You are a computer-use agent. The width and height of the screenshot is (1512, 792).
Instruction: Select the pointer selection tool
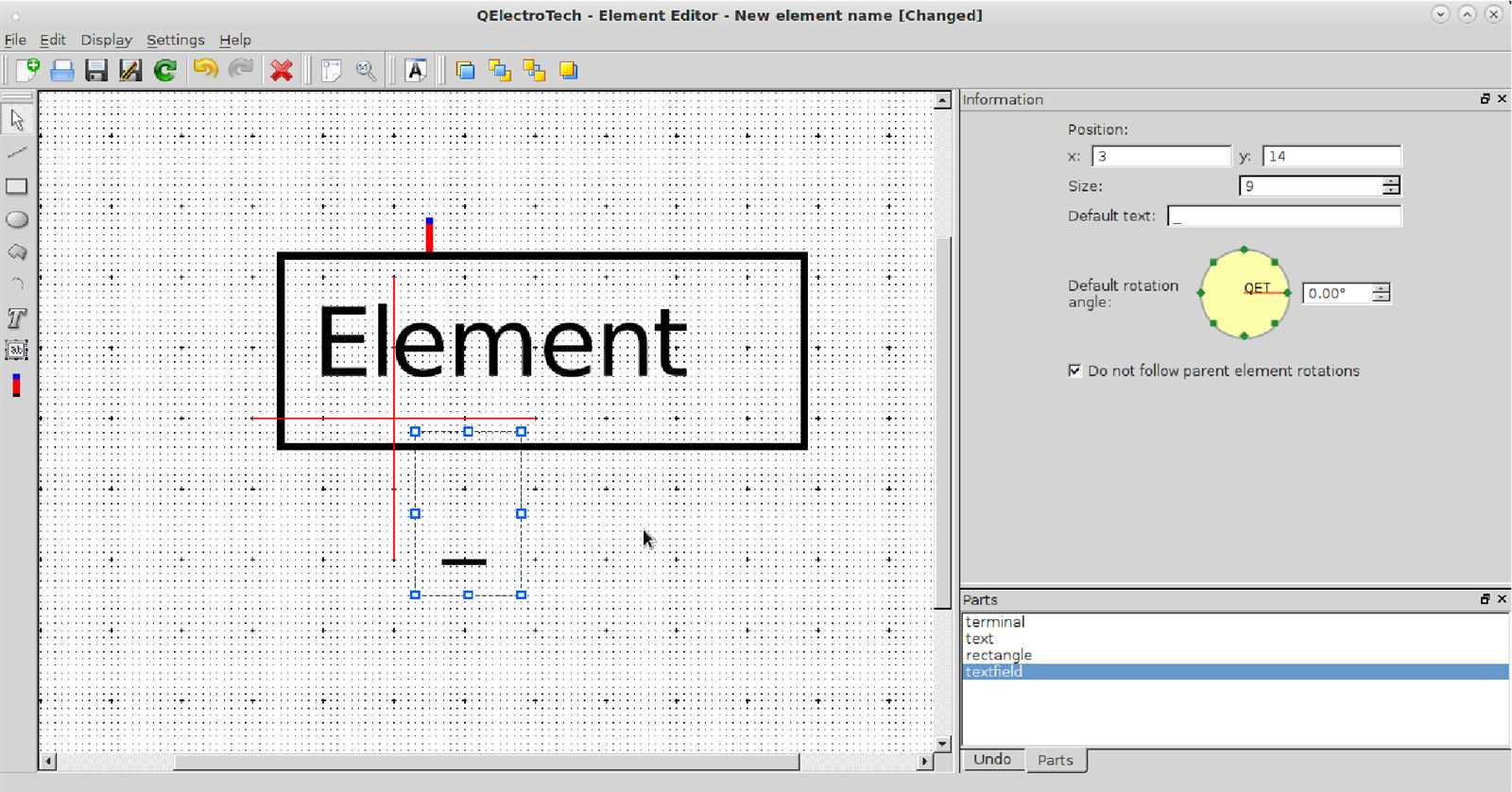(17, 119)
